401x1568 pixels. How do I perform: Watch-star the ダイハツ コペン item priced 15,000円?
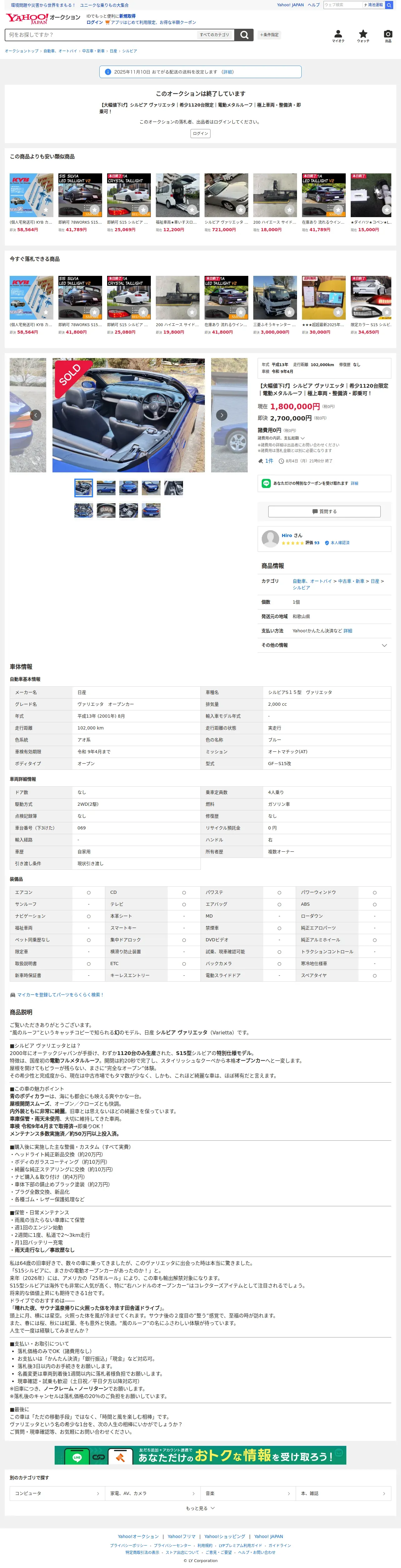386,210
